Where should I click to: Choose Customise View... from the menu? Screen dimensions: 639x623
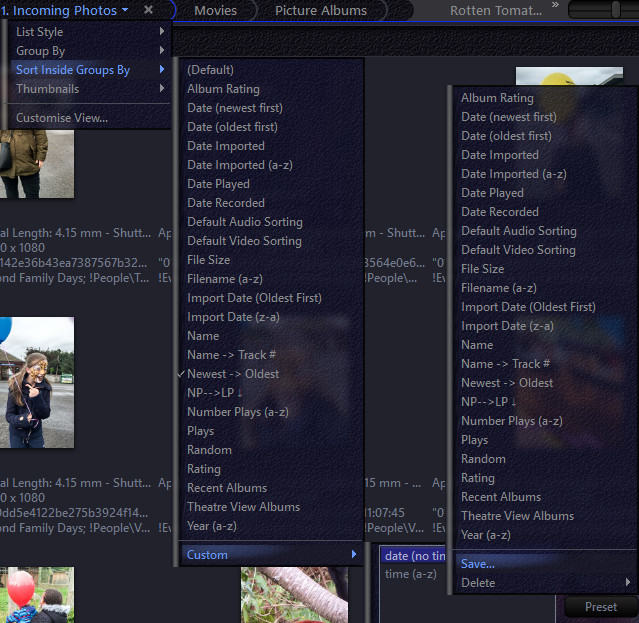coord(62,118)
